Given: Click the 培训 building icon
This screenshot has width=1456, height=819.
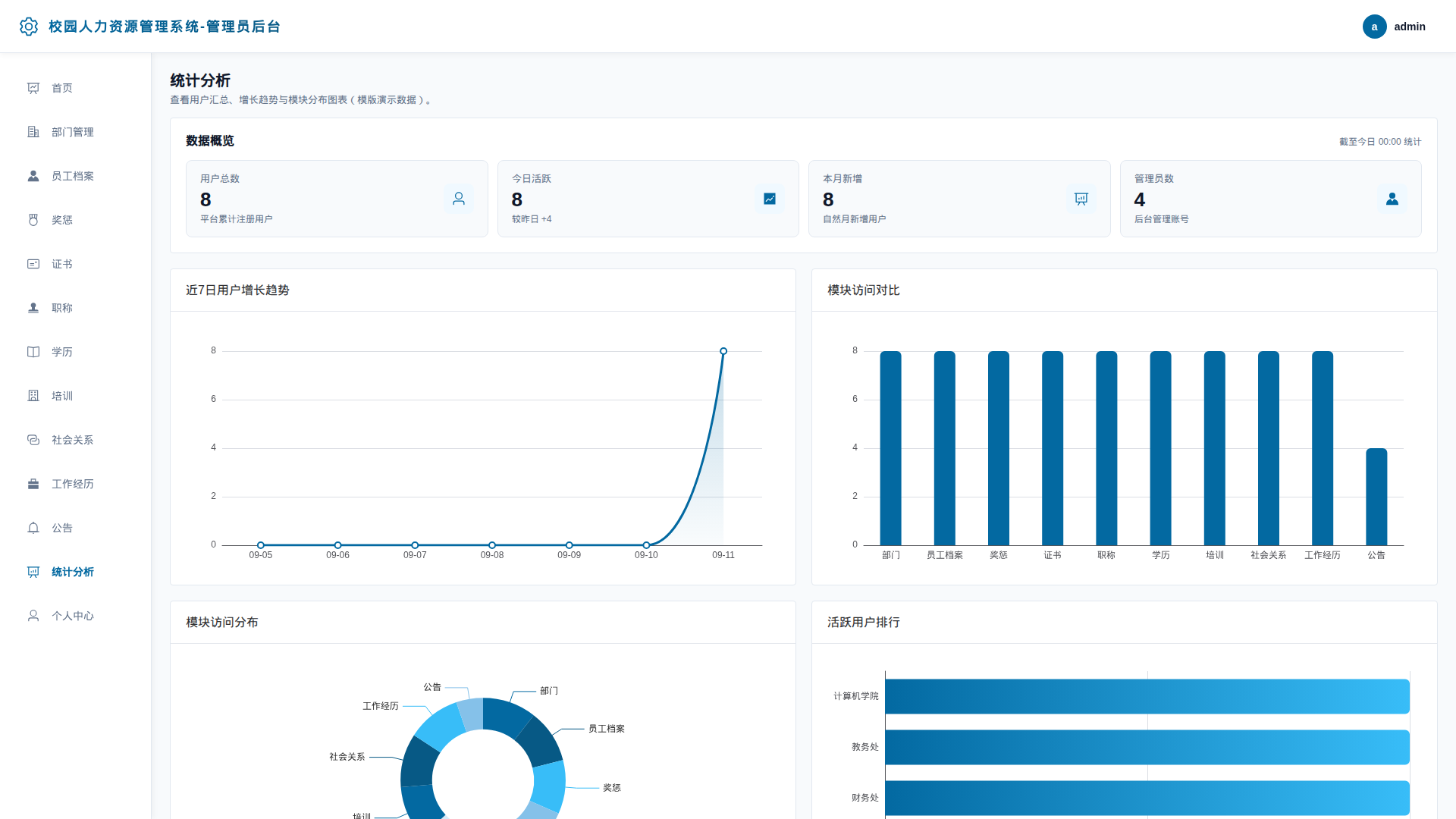Looking at the screenshot, I should click(x=33, y=396).
